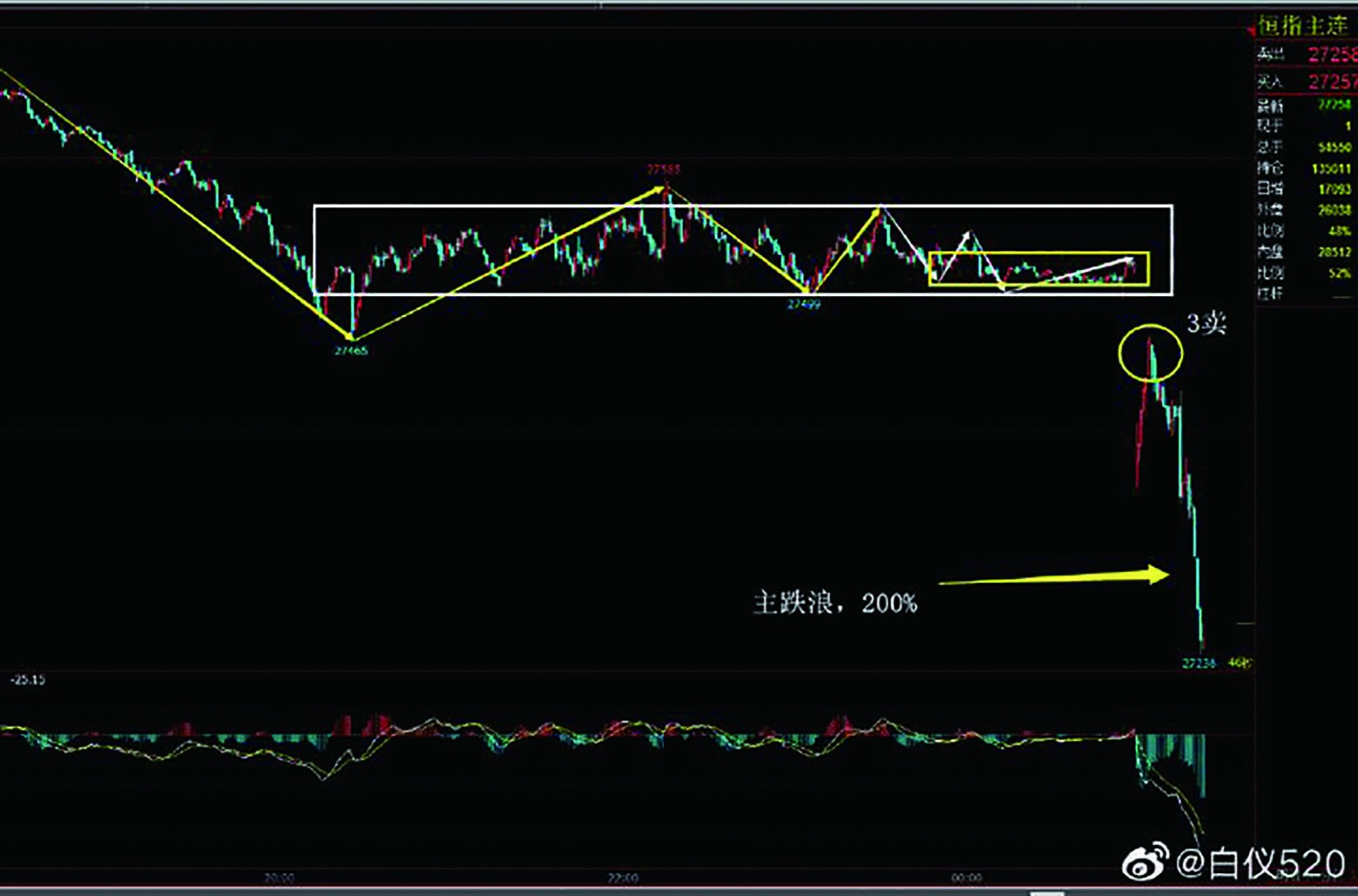Click the yellow circle marking the peak

(x=1150, y=354)
